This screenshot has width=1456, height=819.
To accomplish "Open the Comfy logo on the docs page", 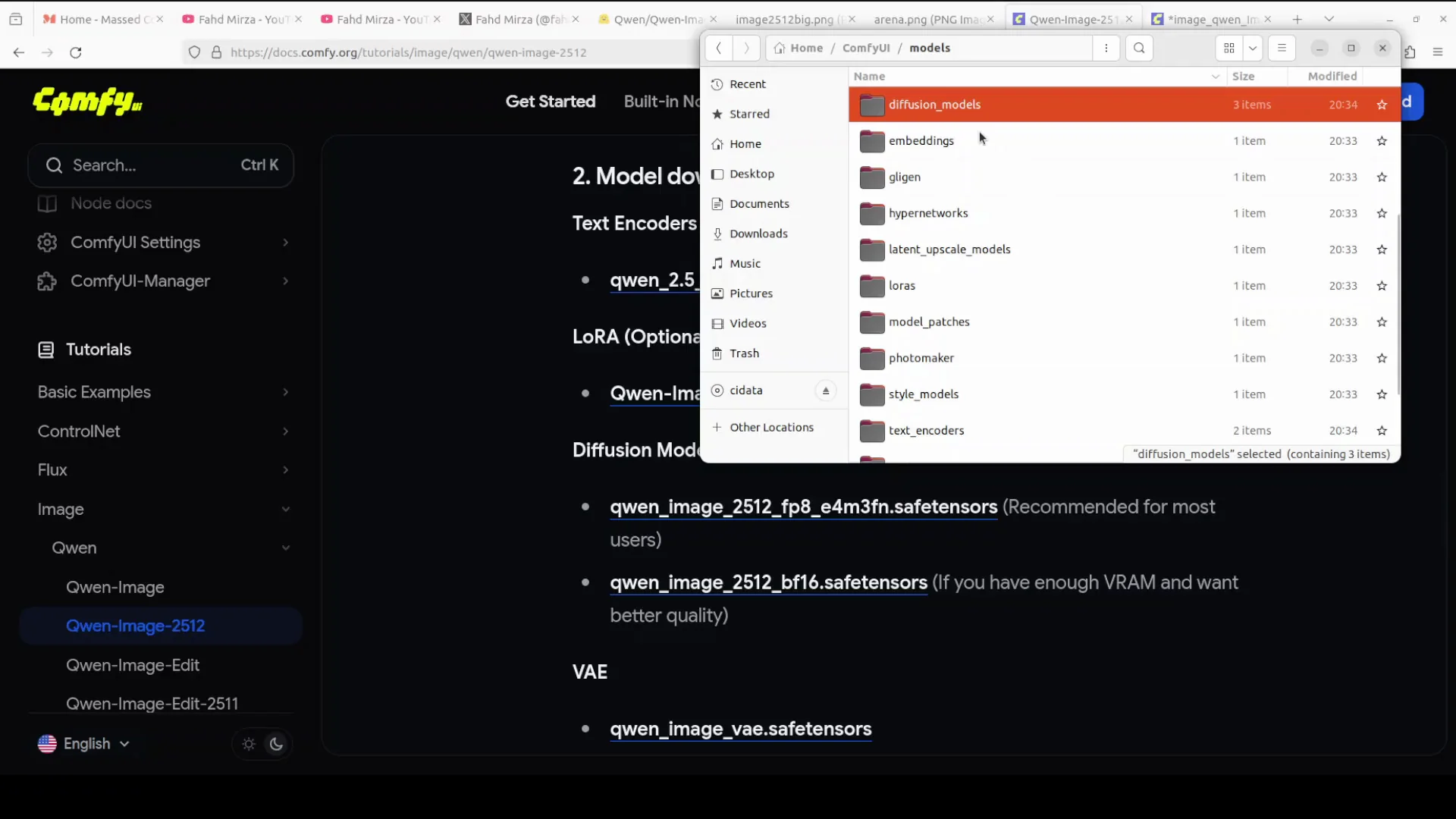I will pos(86,102).
